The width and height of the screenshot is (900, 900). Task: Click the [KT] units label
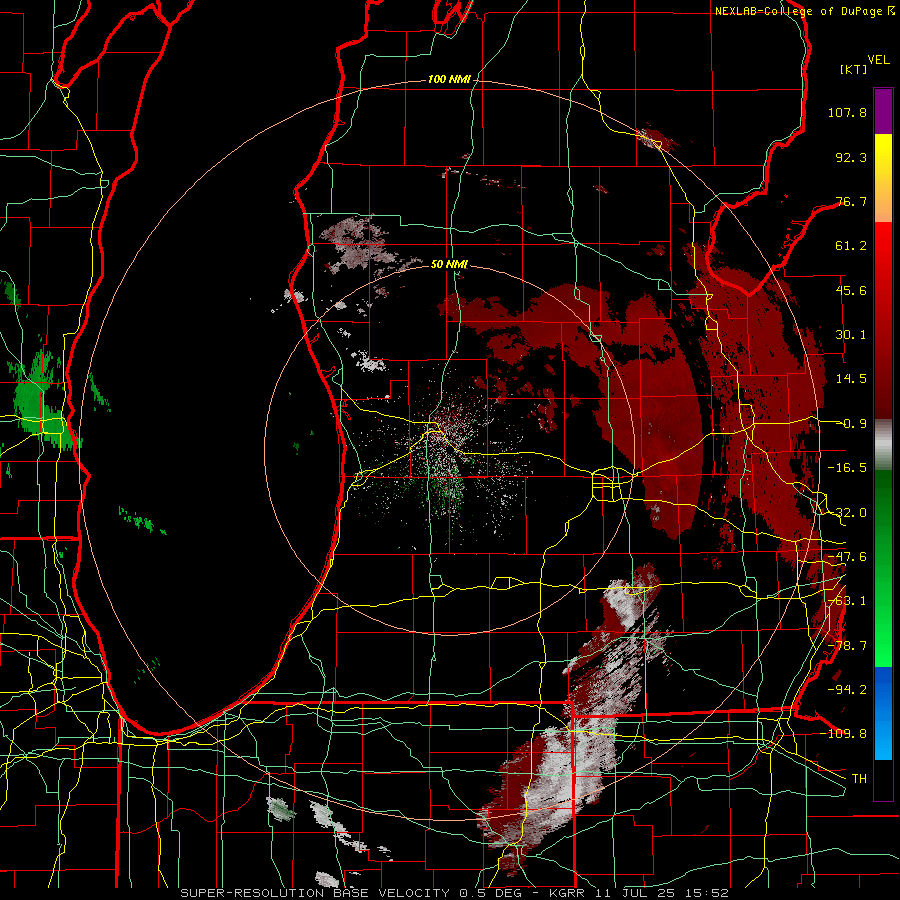[853, 69]
